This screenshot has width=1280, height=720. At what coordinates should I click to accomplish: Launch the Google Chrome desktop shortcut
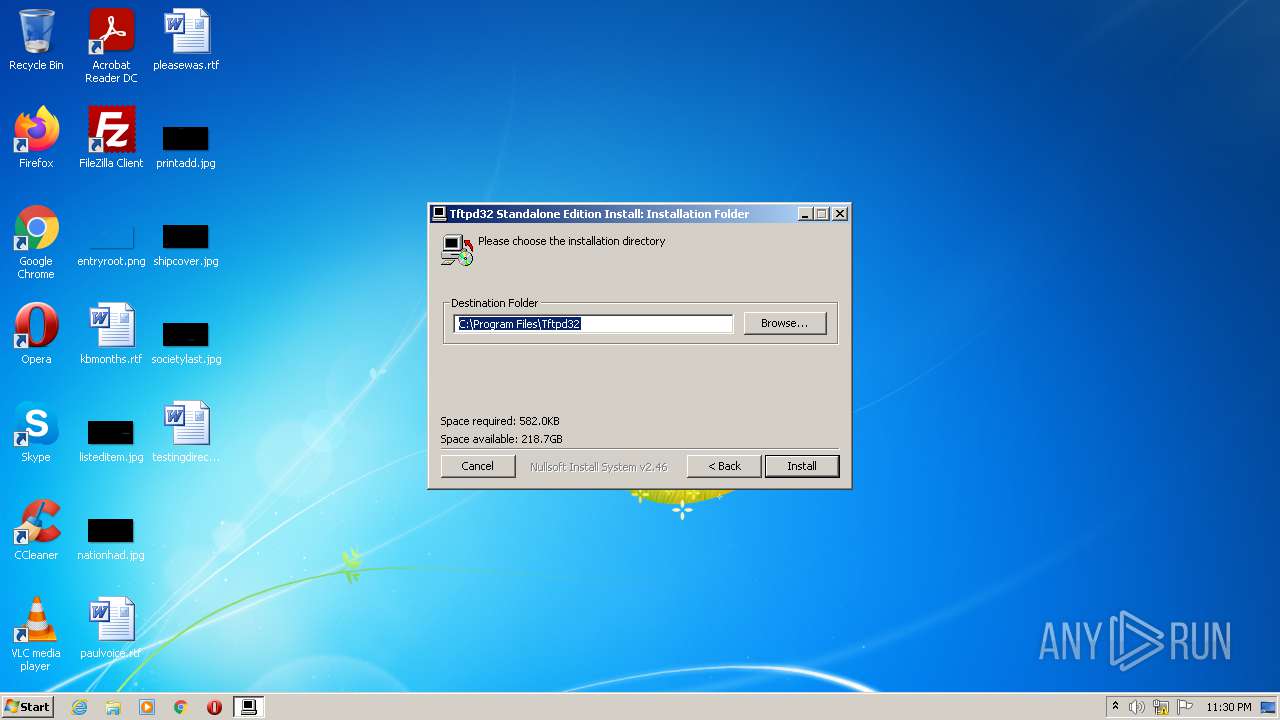pyautogui.click(x=36, y=242)
